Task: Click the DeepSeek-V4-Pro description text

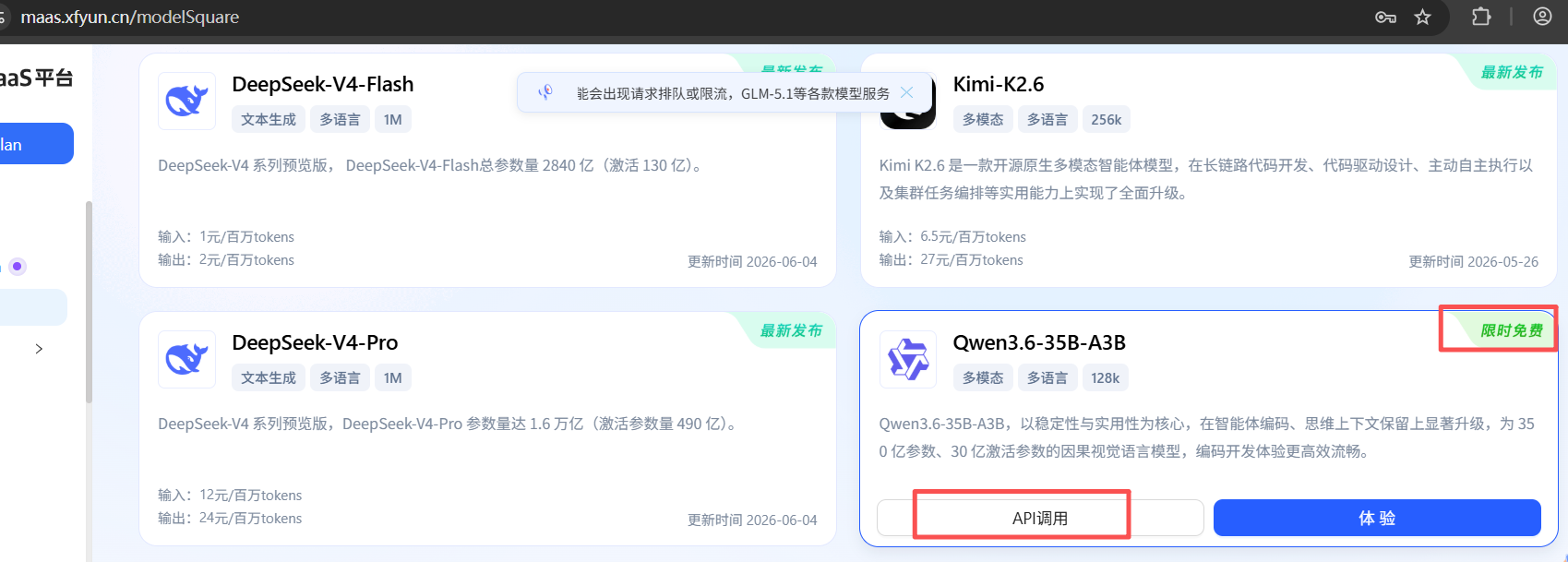Action: [x=449, y=424]
